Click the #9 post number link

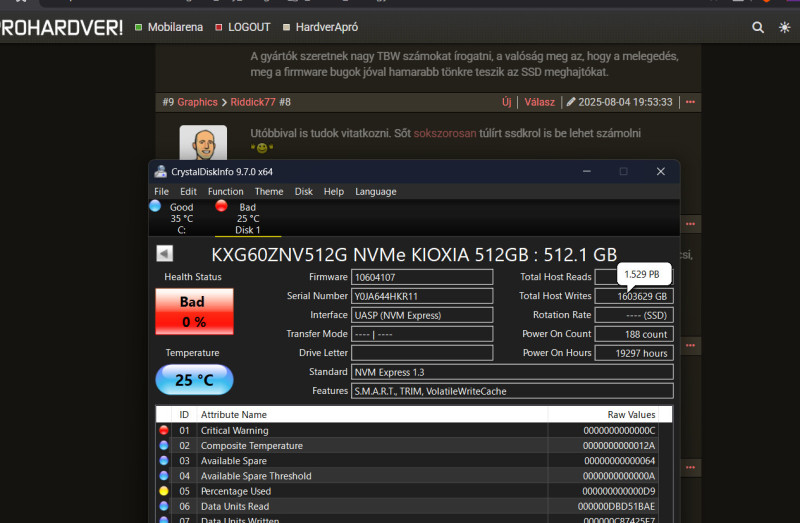click(x=168, y=102)
